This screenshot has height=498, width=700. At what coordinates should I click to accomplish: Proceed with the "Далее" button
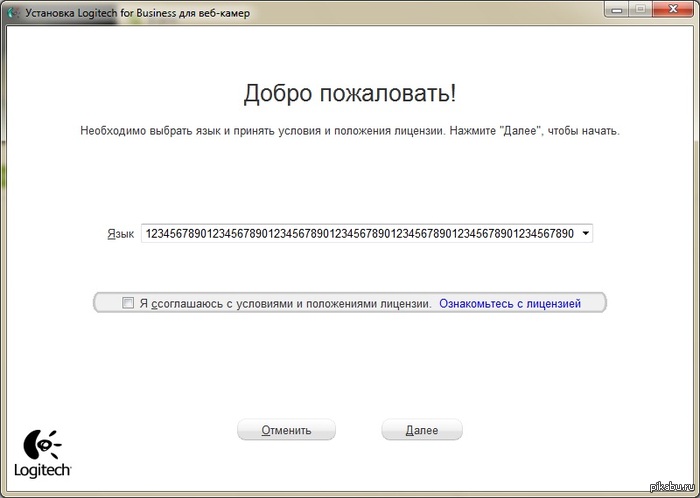tap(421, 430)
